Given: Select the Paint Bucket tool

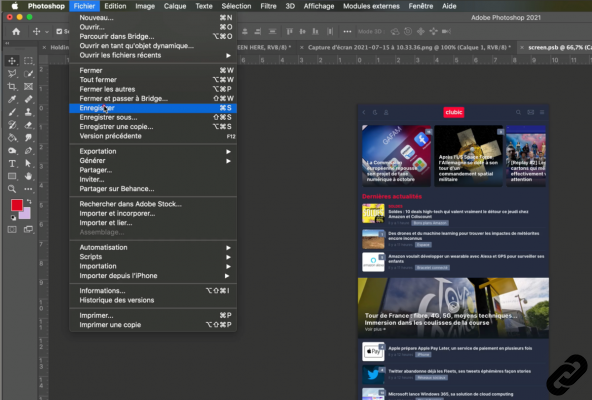Looking at the screenshot, I should (x=12, y=138).
